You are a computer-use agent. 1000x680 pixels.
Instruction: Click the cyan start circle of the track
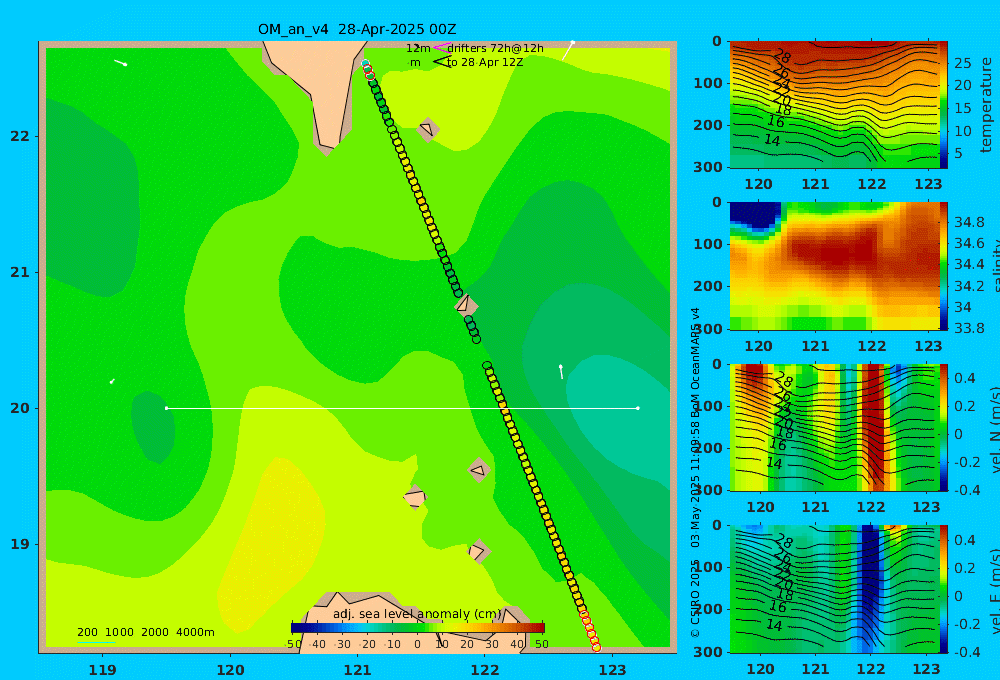pos(365,63)
